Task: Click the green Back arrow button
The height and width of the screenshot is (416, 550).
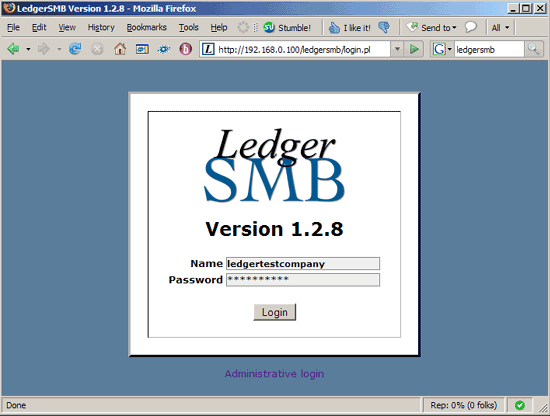Action: click(x=13, y=49)
